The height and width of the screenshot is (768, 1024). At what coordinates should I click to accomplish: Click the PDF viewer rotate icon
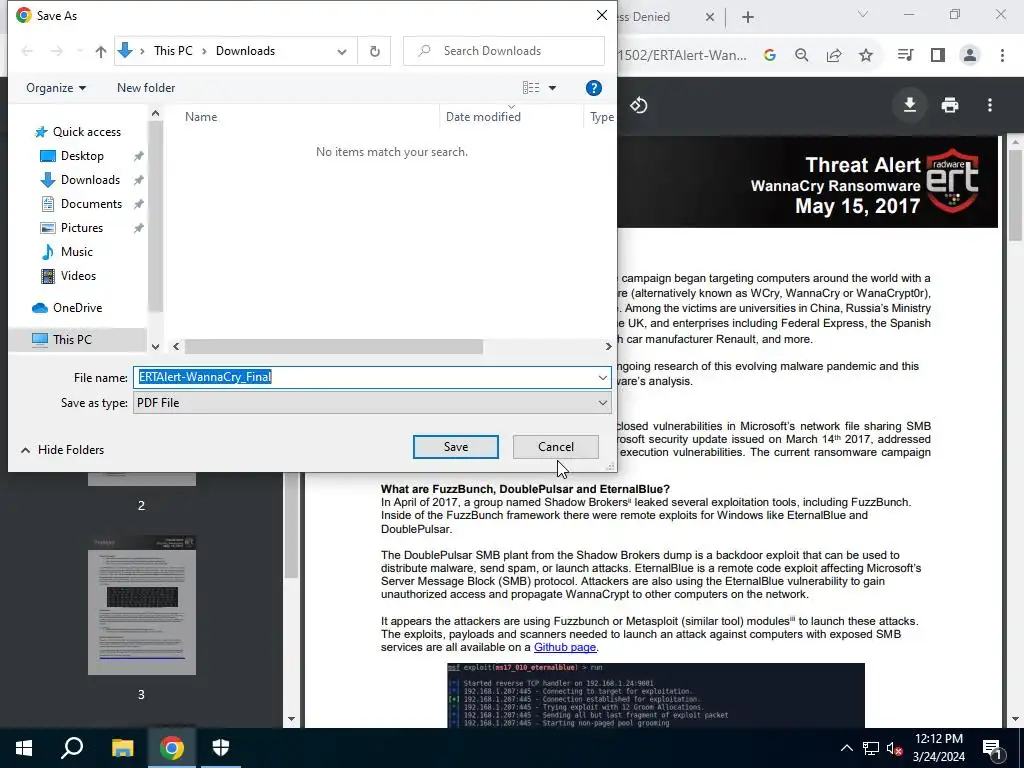639,105
